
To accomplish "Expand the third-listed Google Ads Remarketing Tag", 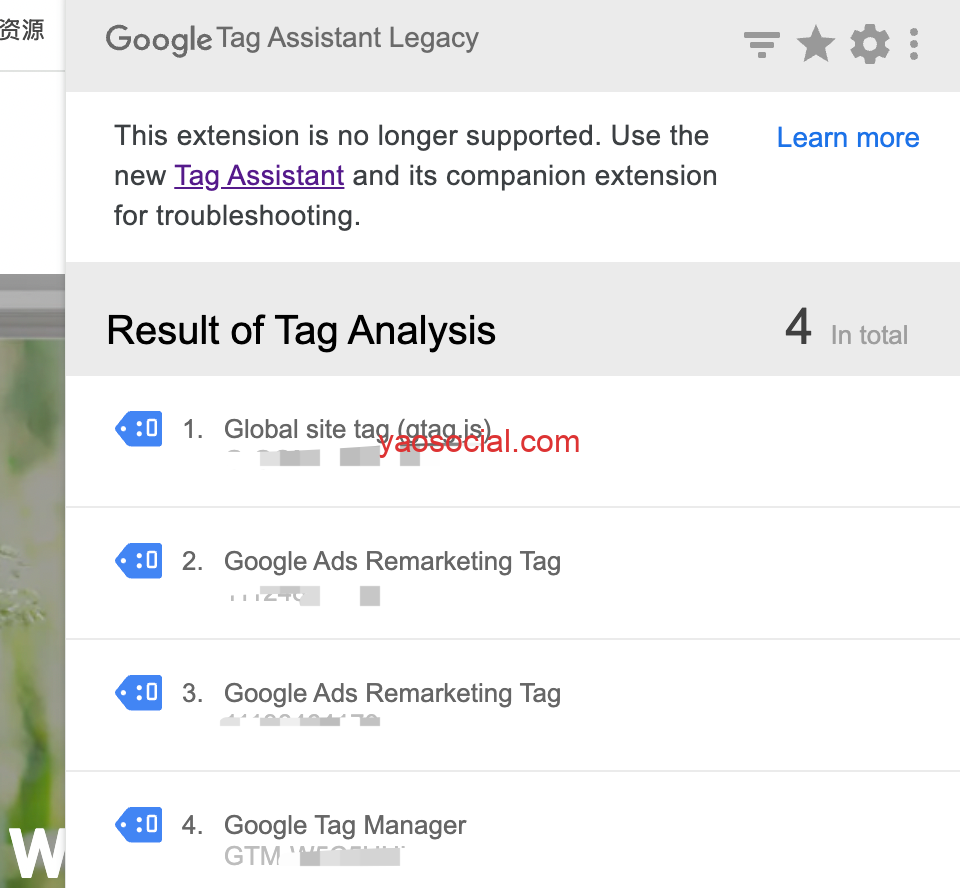I will click(392, 694).
